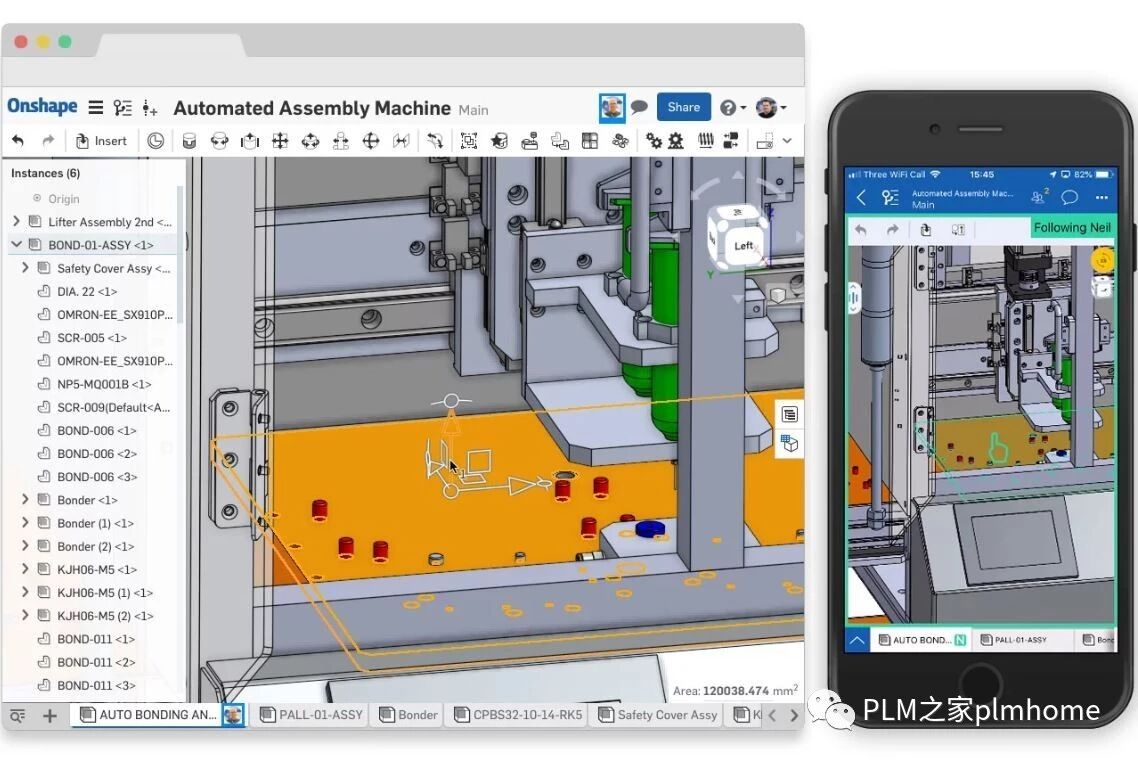The height and width of the screenshot is (763, 1138).
Task: Select DIA. 22 <1> in instance list
Action: [87, 291]
